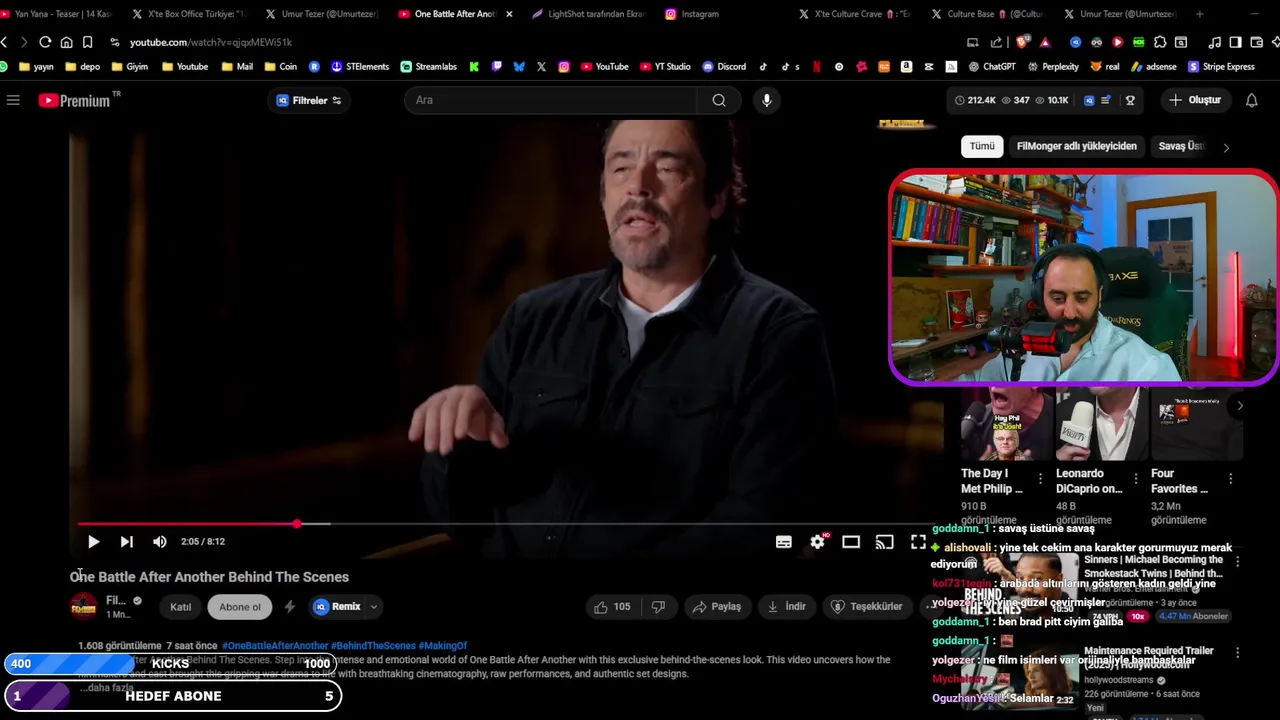The width and height of the screenshot is (1280, 720).
Task: Click the lightning bolt icon beside Abone ol
Action: (290, 607)
